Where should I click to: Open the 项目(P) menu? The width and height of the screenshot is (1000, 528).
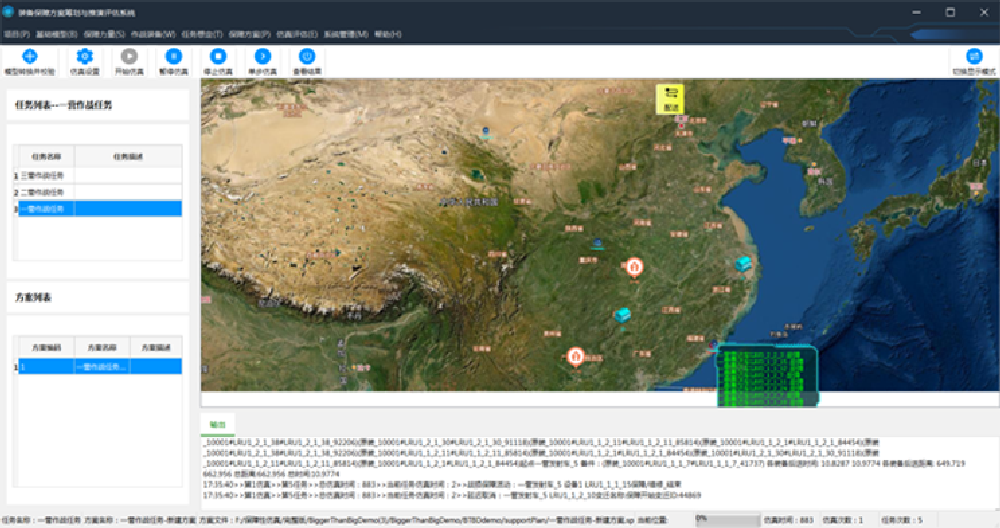pos(16,34)
